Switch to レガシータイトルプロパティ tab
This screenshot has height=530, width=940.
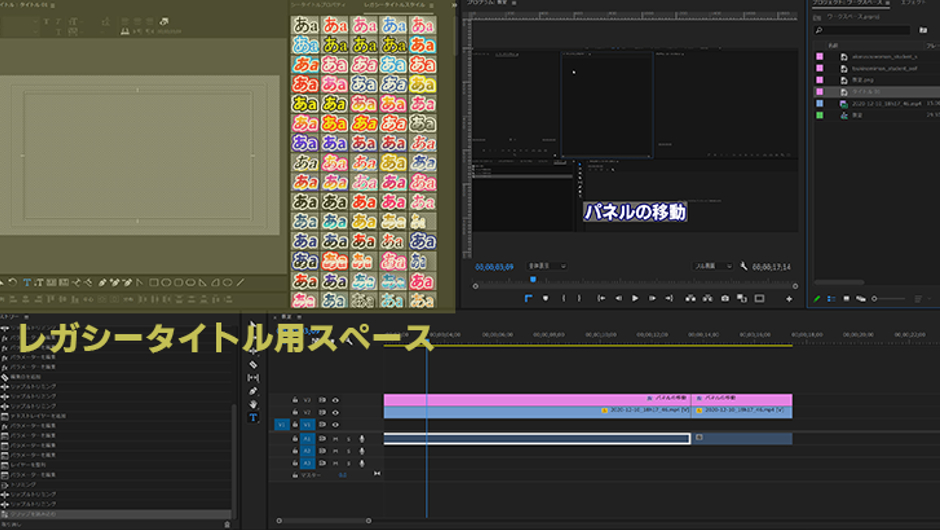point(318,5)
